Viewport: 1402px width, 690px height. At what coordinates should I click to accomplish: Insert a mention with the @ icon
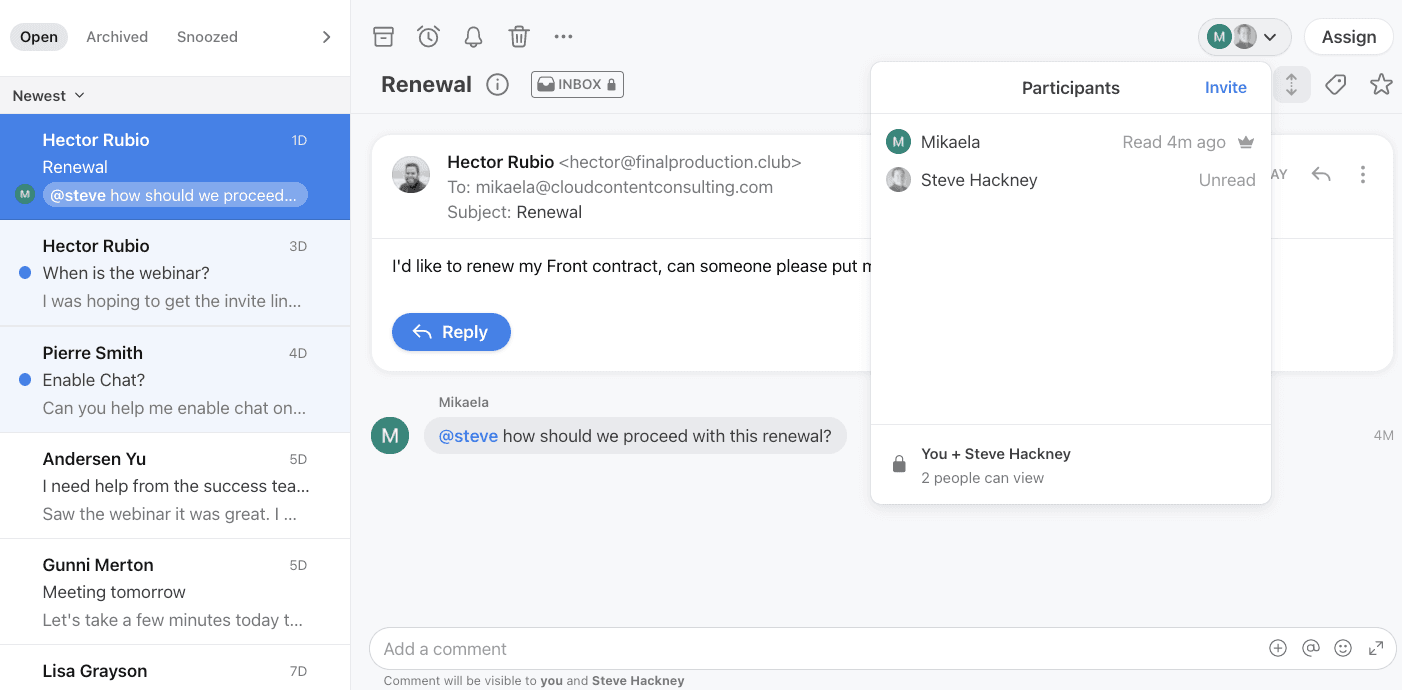point(1311,648)
